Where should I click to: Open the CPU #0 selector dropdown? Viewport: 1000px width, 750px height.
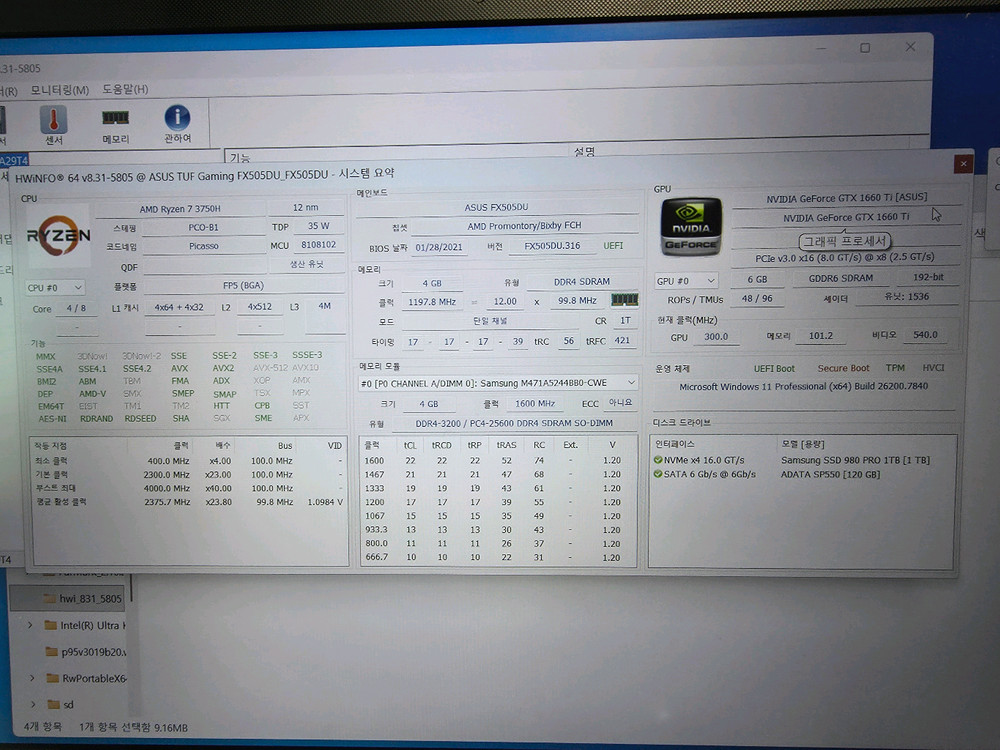pos(55,288)
